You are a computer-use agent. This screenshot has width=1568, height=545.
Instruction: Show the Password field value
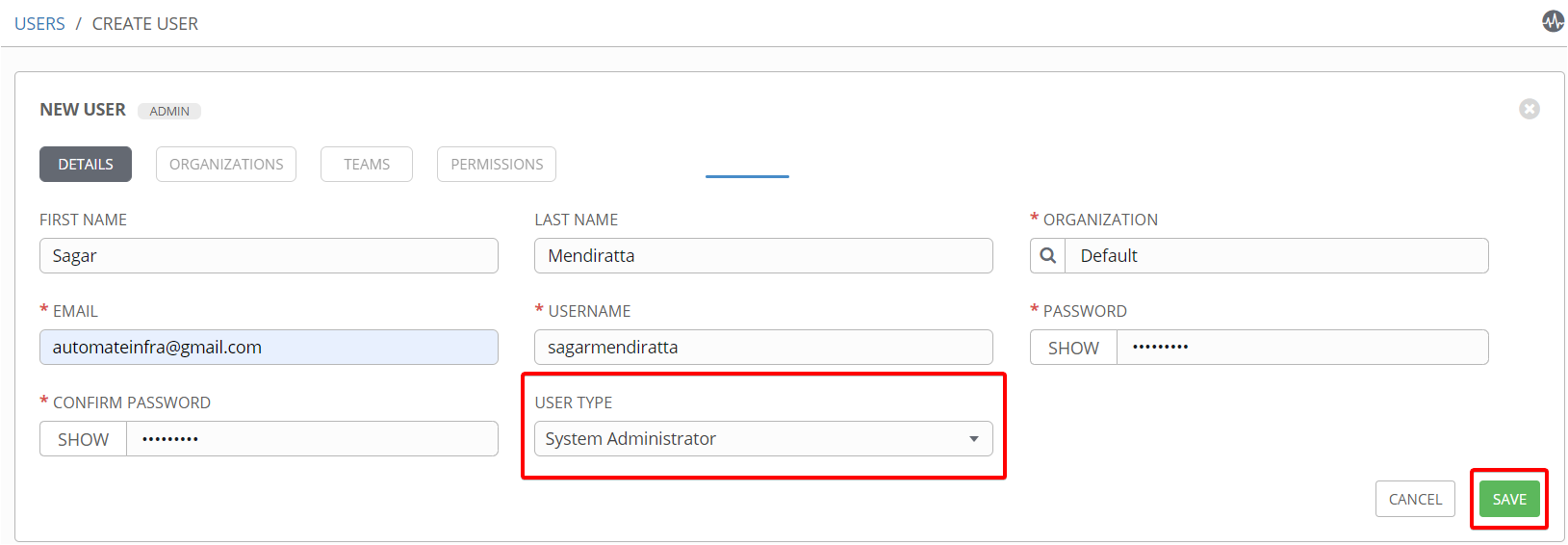(1073, 348)
